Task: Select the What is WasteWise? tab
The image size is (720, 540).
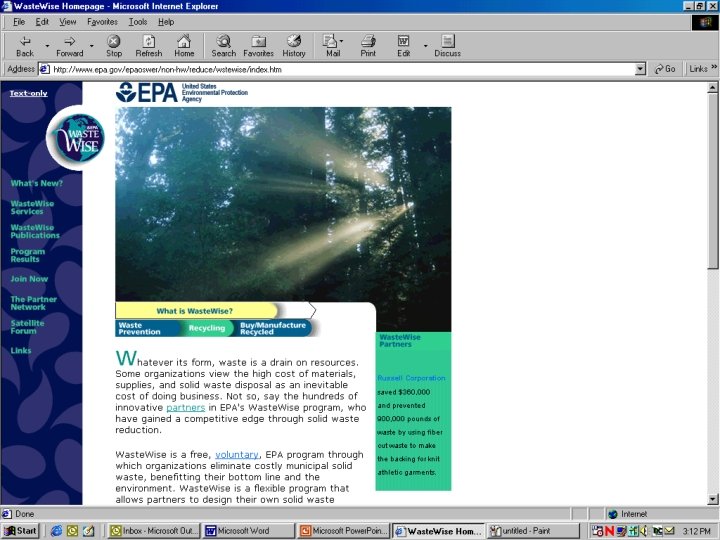Action: click(194, 311)
